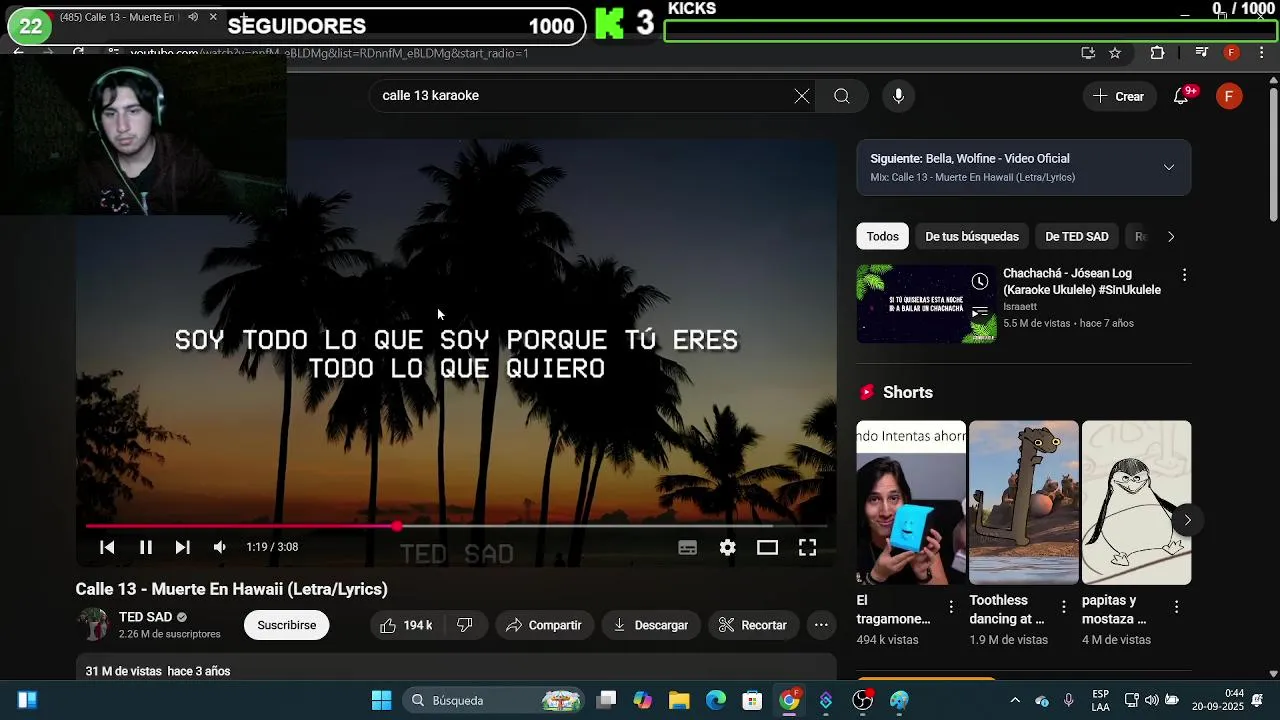Go to the previous video
This screenshot has width=1280, height=720.
(x=107, y=547)
